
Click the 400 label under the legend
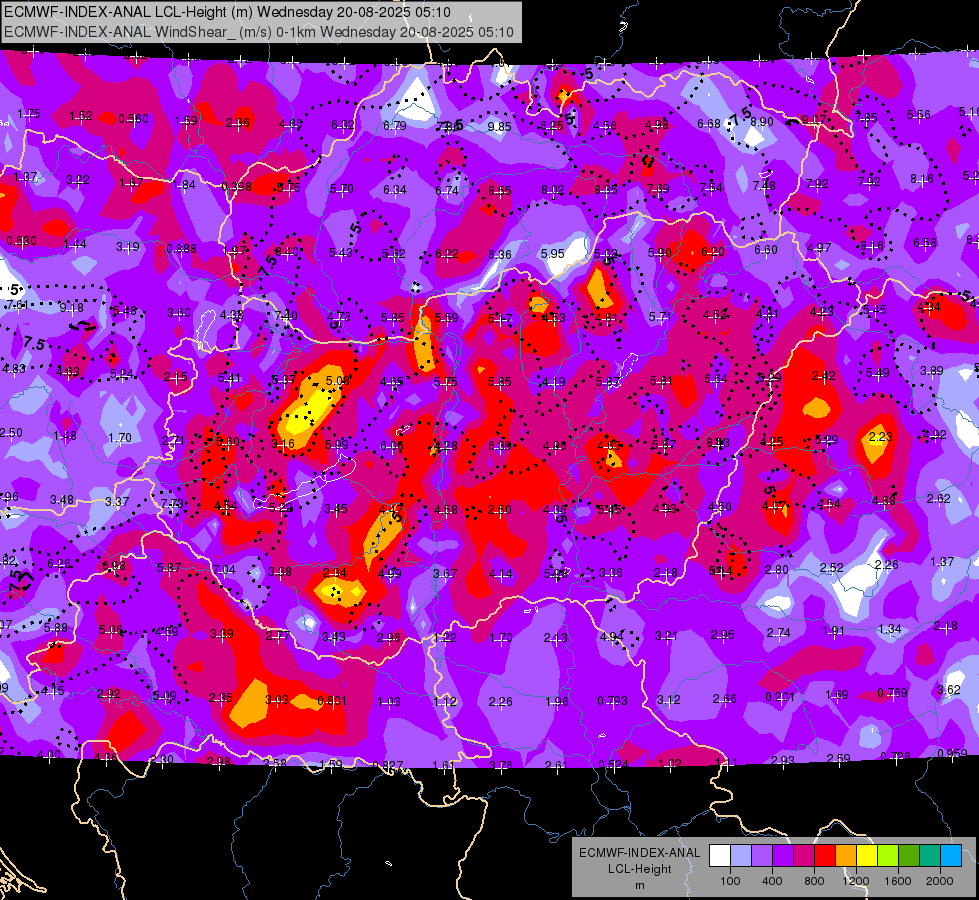(x=772, y=881)
